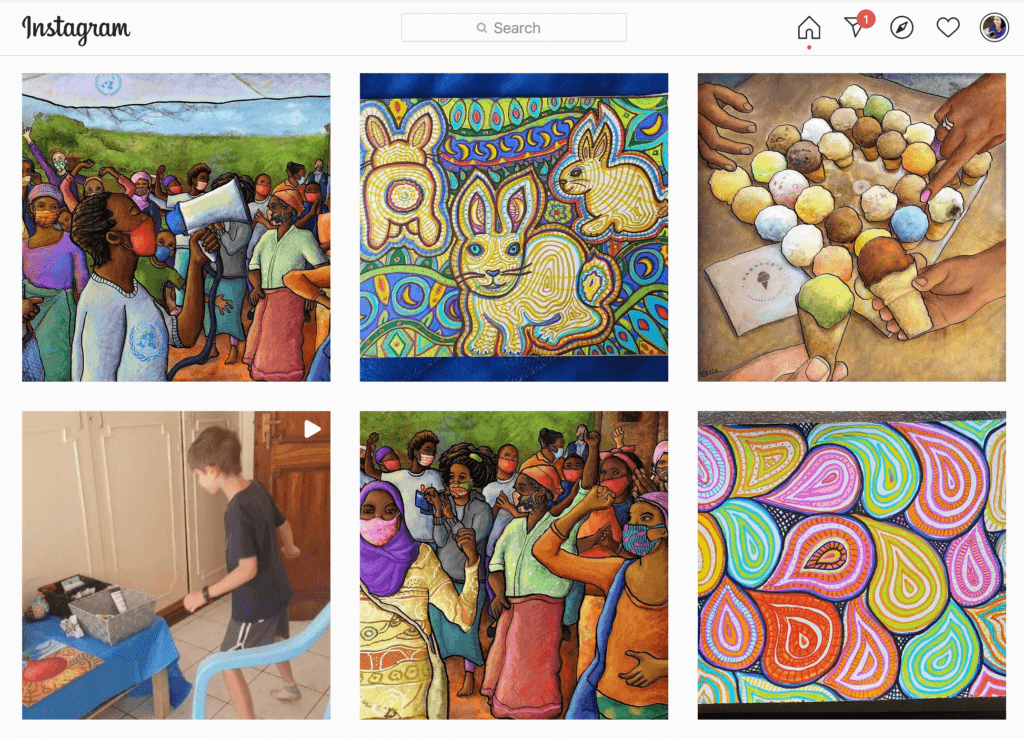
Task: Open direct messages with one notification
Action: 854,27
